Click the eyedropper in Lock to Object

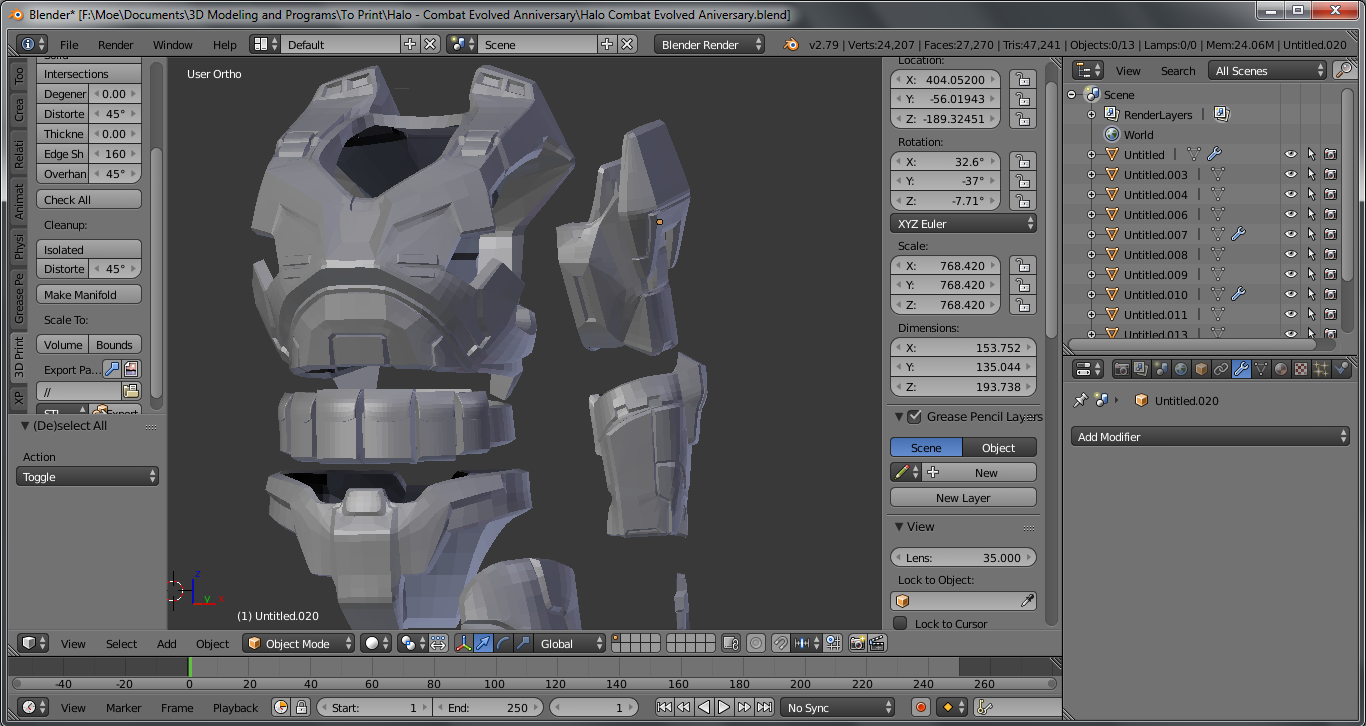1026,601
